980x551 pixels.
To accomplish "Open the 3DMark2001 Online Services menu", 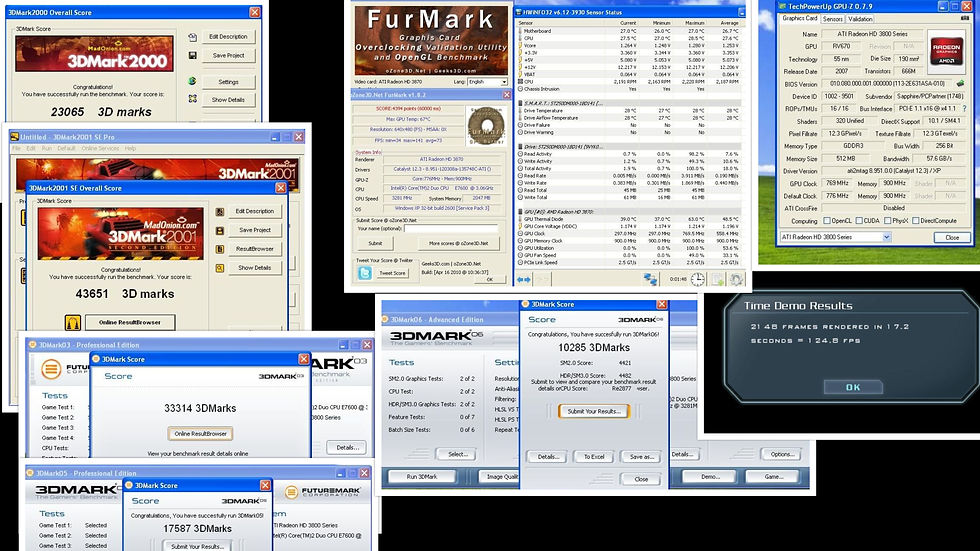I will click(x=100, y=149).
